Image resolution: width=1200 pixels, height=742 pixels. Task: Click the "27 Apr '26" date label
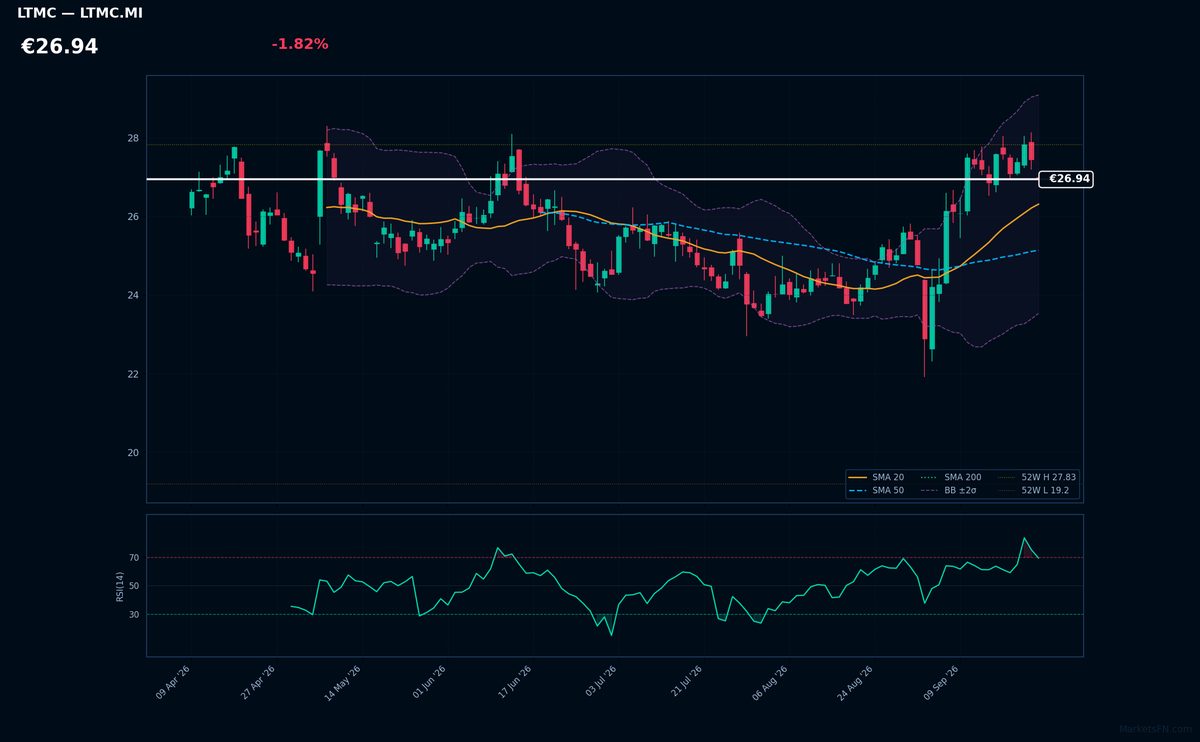(x=257, y=683)
